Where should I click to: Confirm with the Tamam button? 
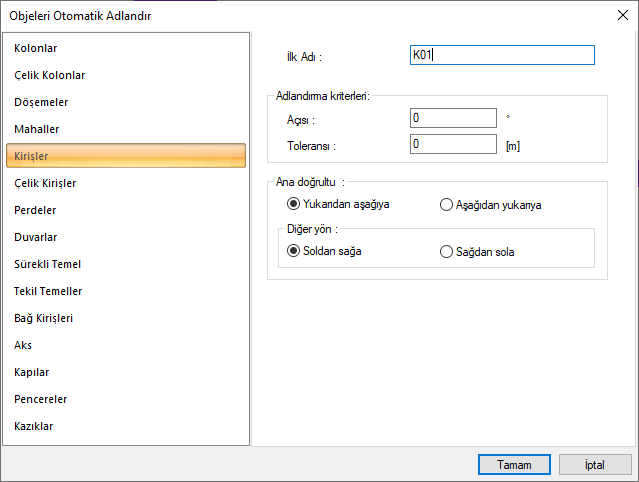(x=513, y=464)
